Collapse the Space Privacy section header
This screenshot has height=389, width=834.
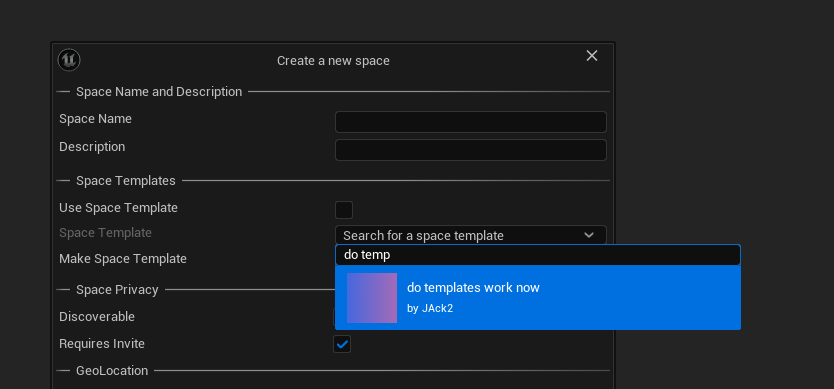117,289
